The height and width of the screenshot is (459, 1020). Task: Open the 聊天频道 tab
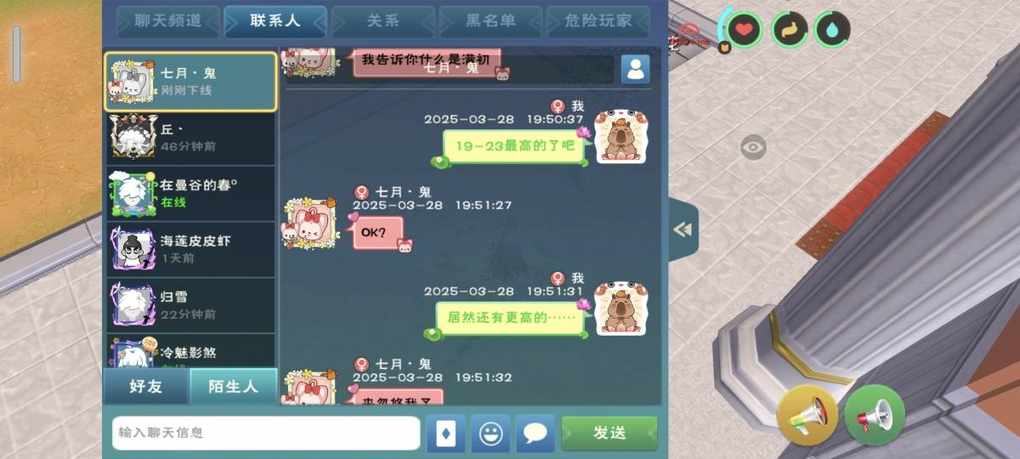click(x=168, y=21)
